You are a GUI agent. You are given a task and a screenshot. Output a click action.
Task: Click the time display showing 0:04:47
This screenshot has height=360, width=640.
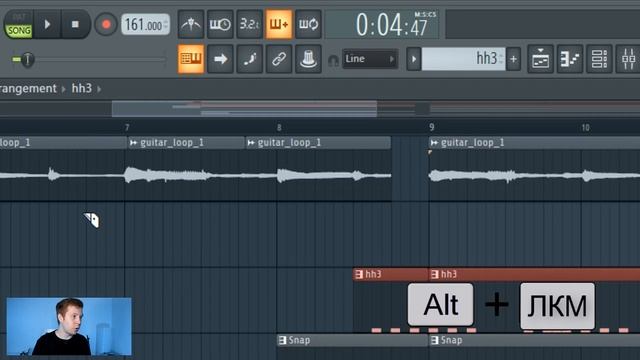[382, 24]
